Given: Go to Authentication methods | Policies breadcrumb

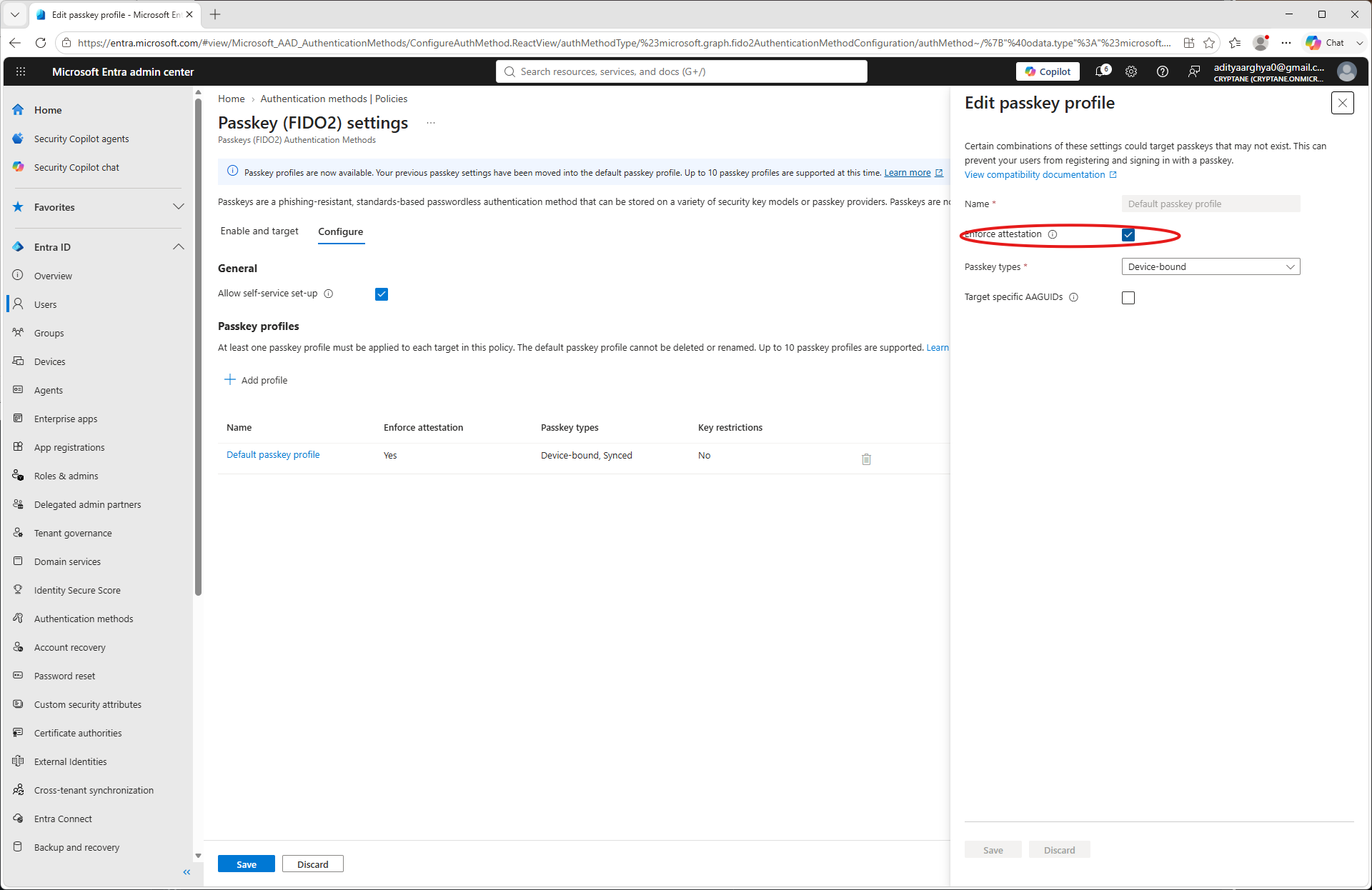Looking at the screenshot, I should pos(334,99).
